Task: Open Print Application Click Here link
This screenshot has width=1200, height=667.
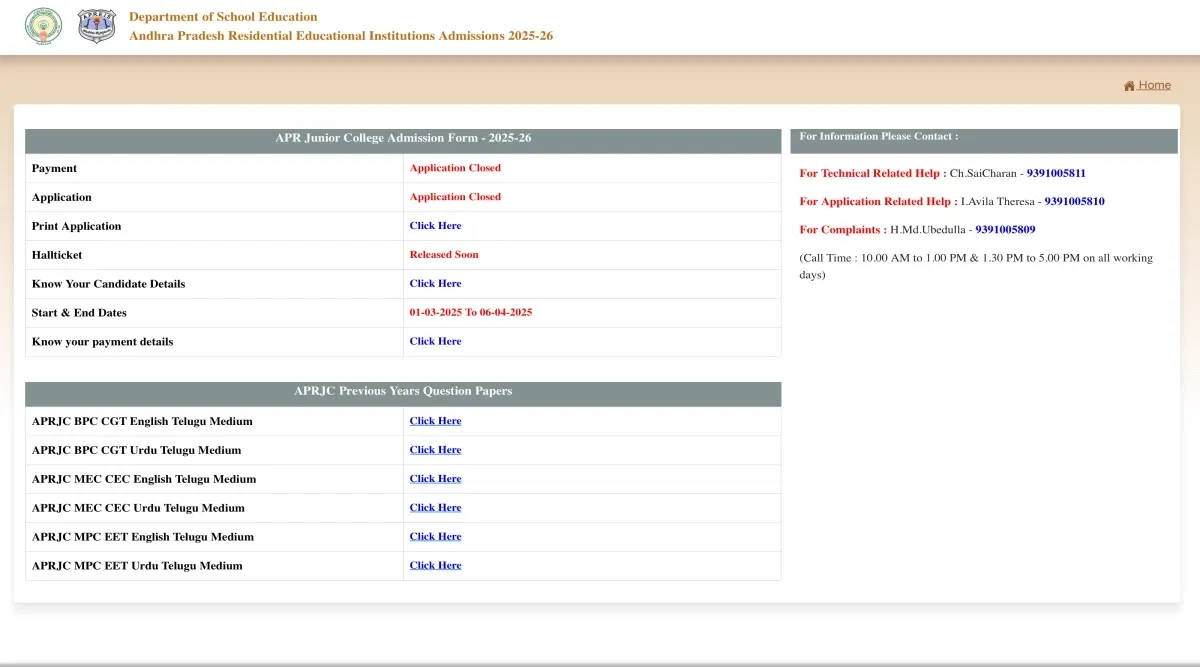Action: click(x=435, y=226)
